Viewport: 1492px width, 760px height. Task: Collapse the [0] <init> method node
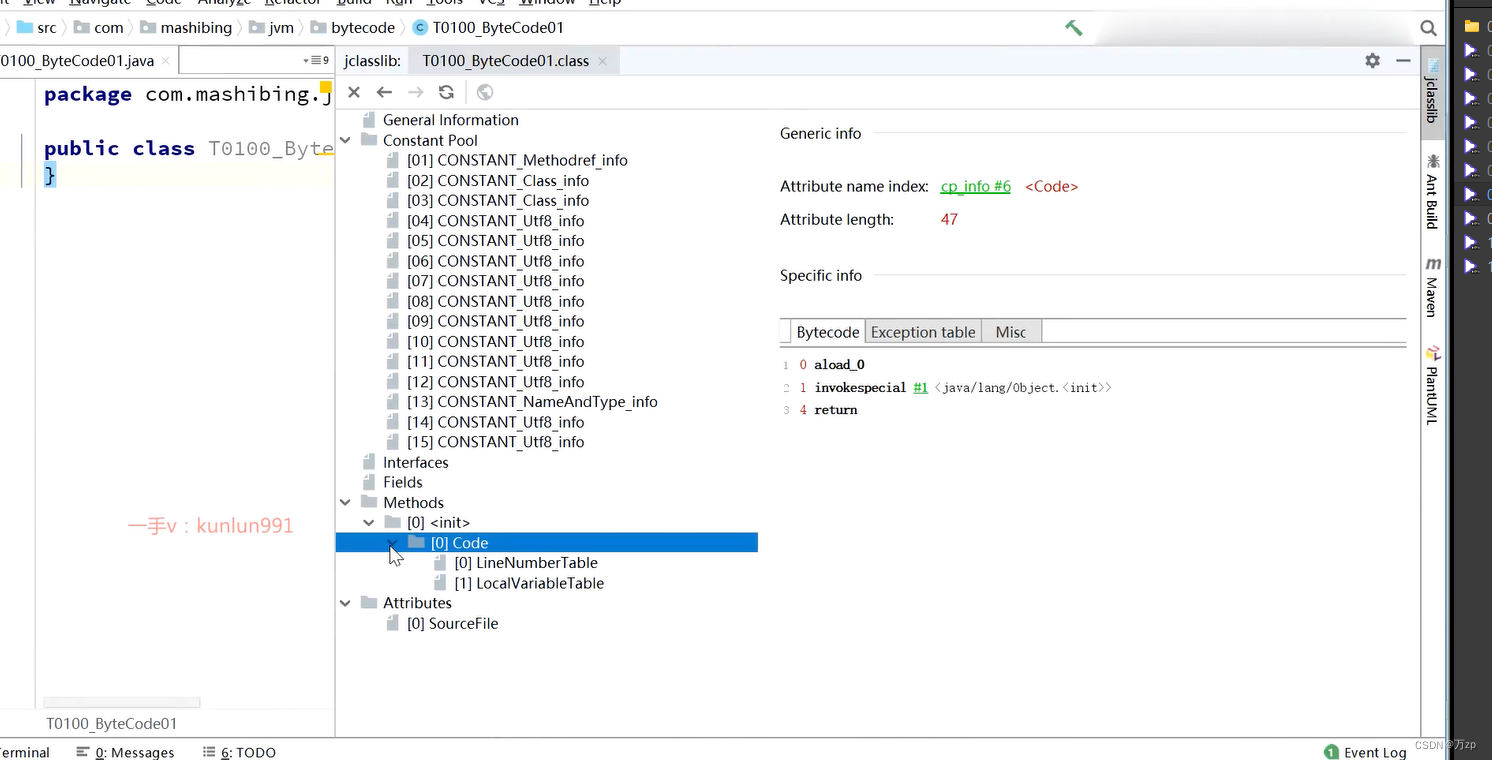369,523
